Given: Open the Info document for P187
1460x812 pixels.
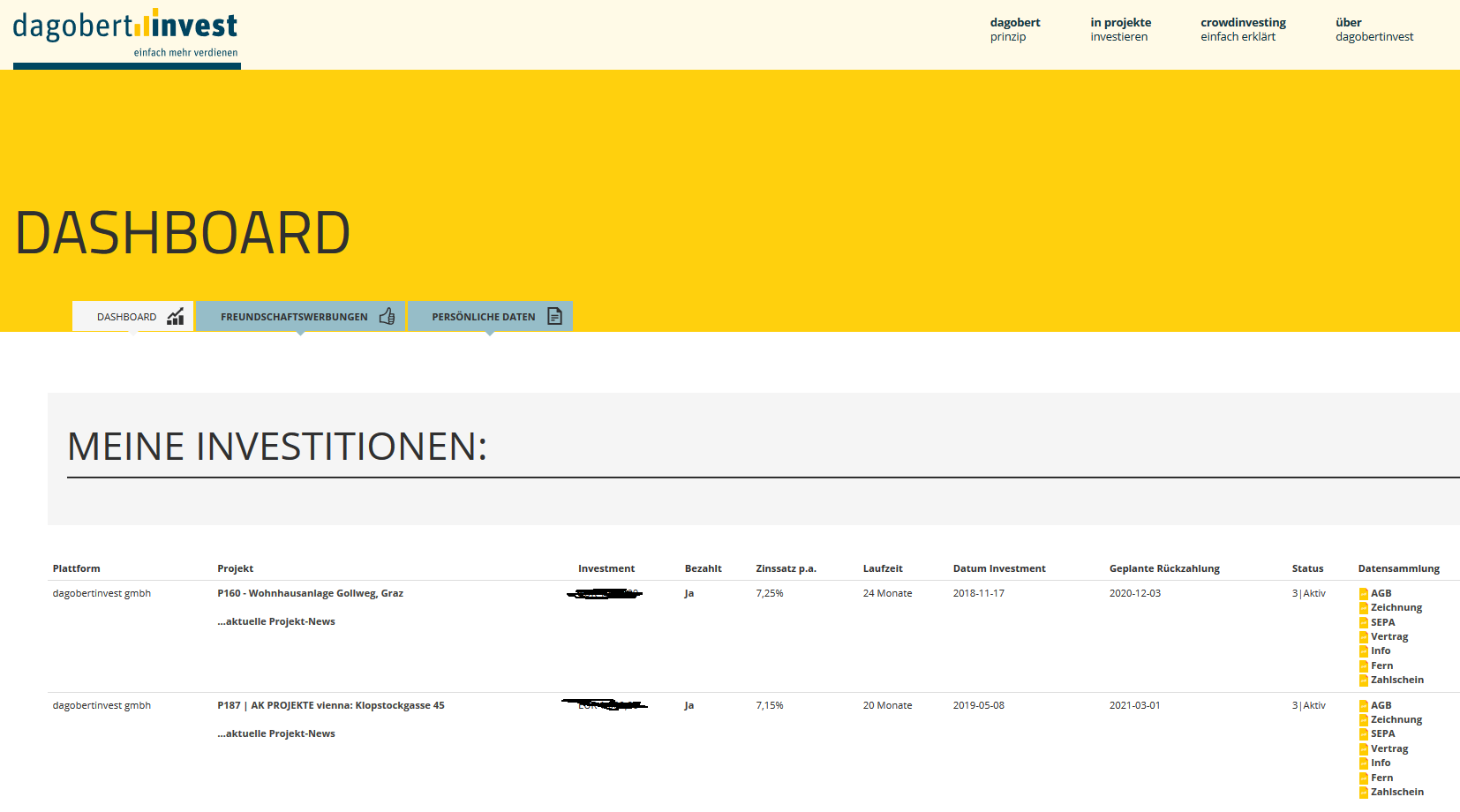Looking at the screenshot, I should coord(1379,763).
